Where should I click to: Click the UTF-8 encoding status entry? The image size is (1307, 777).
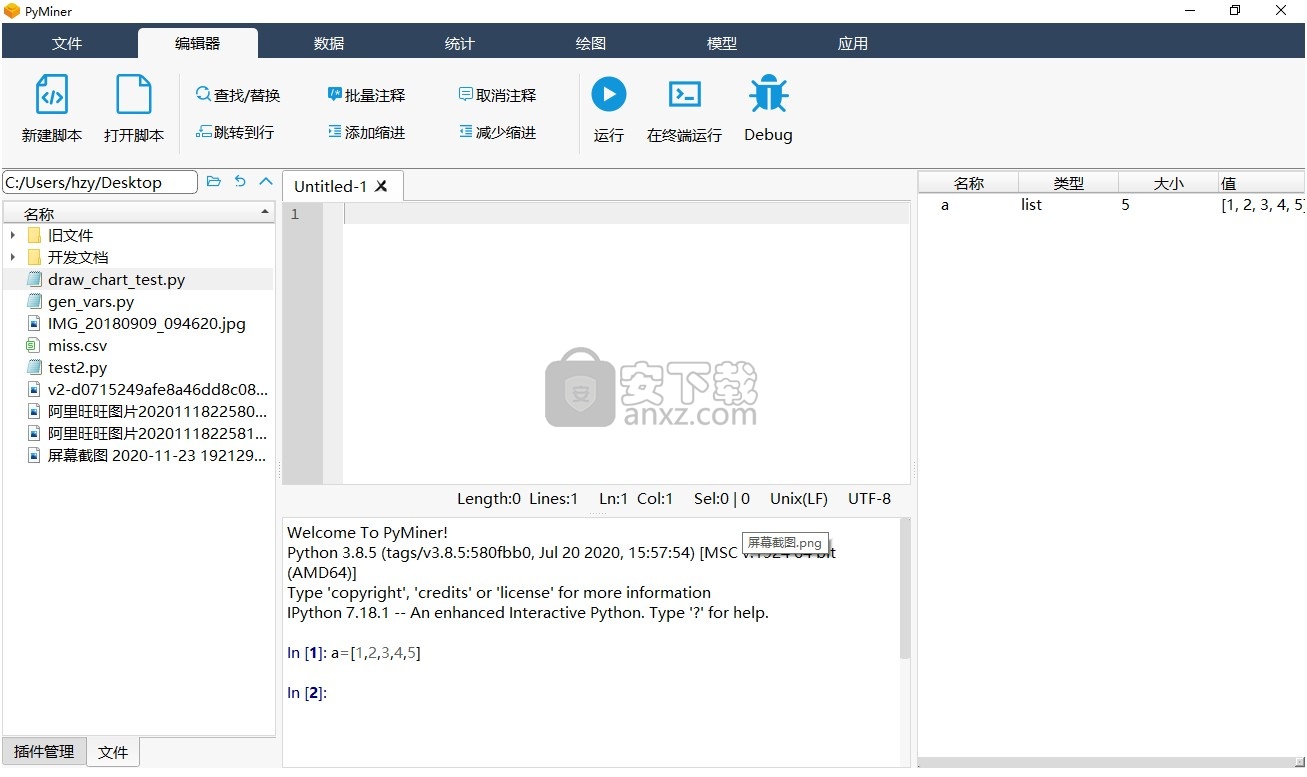tap(869, 498)
